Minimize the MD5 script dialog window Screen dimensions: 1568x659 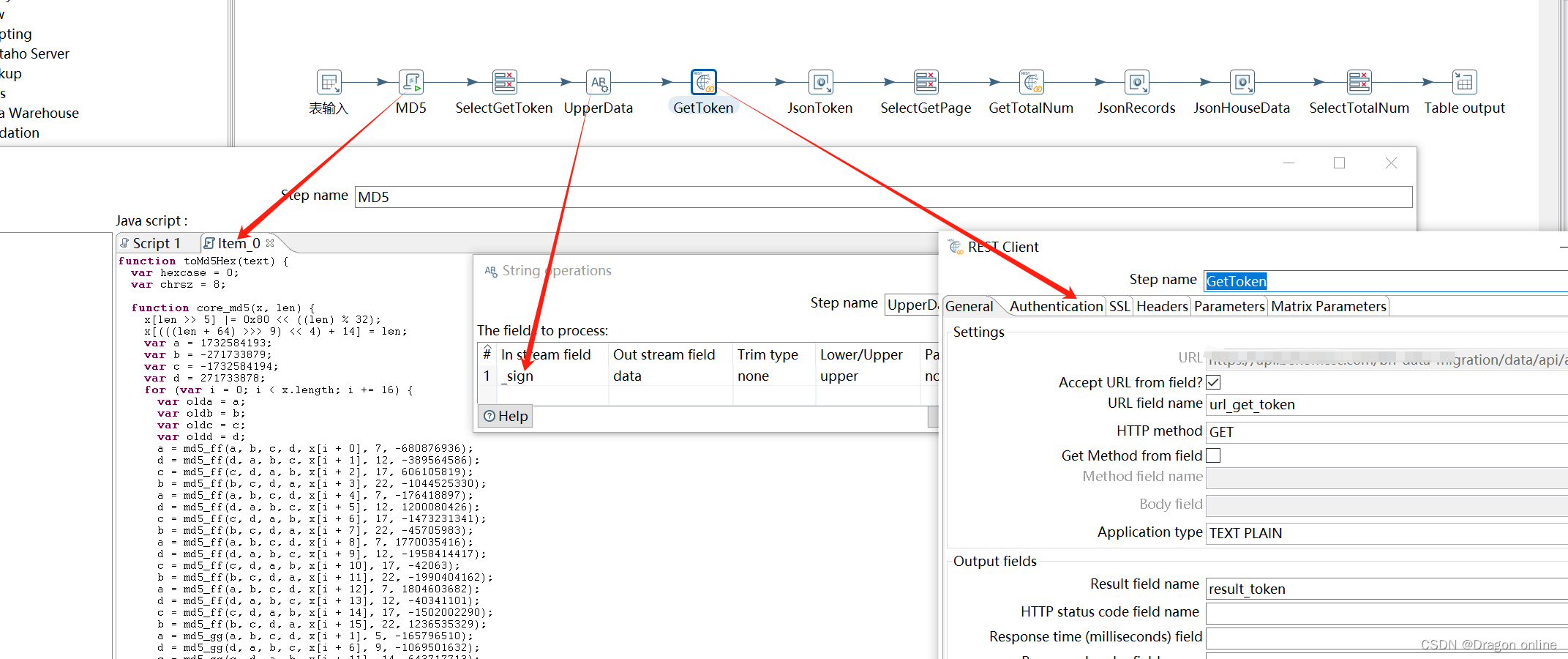(1289, 163)
